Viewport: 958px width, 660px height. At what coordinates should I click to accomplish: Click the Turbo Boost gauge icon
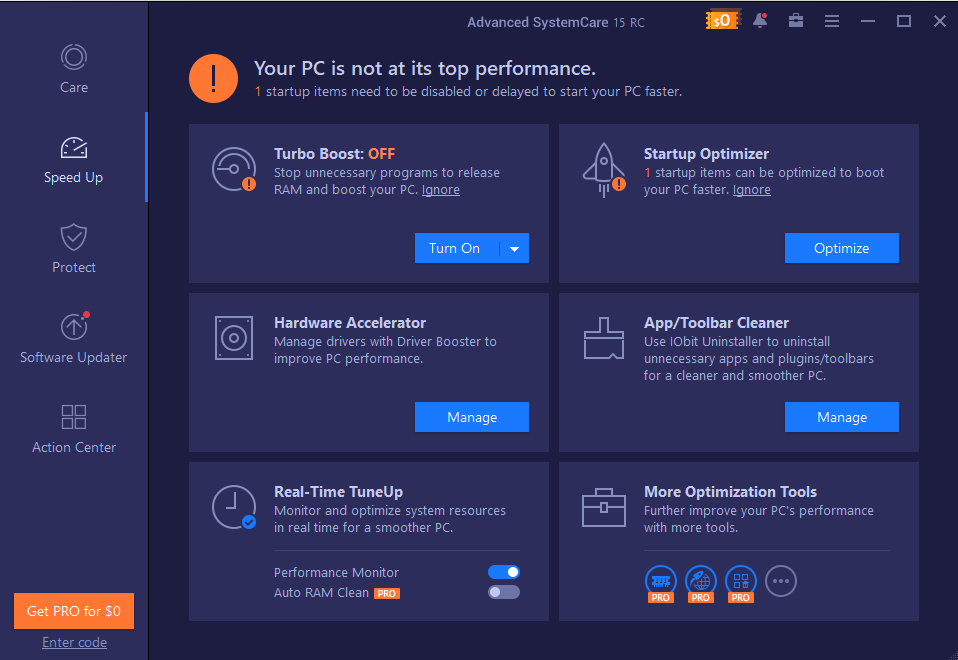click(x=234, y=169)
